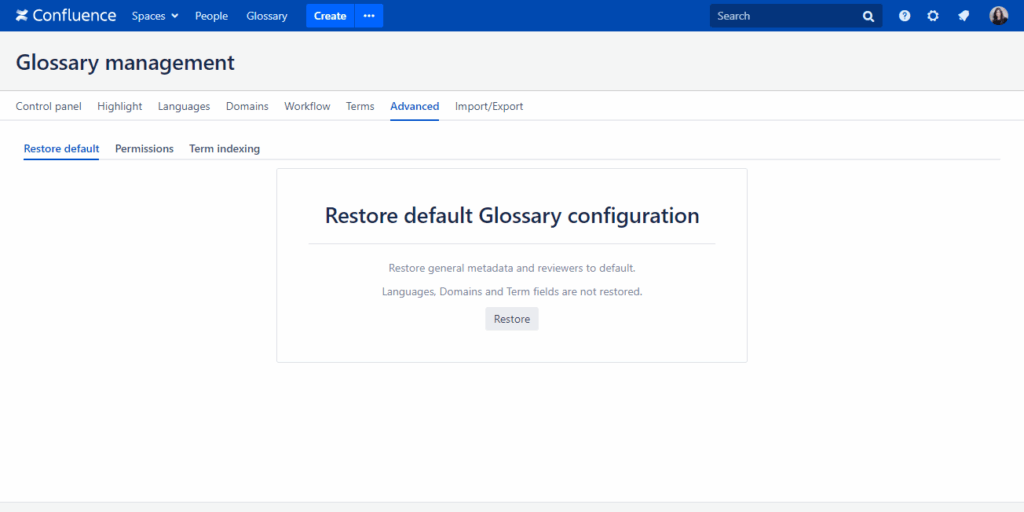
Task: Select the Import/Export tab
Action: click(489, 106)
